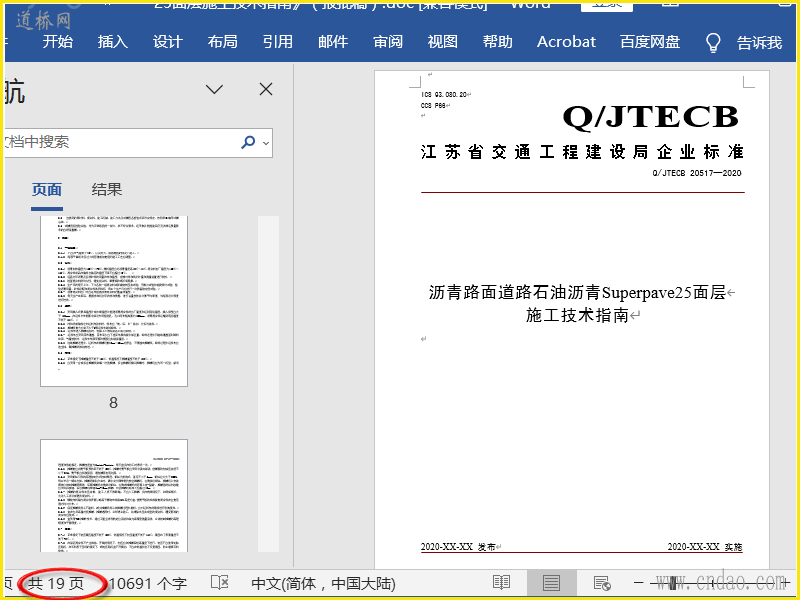Viewport: 800px width, 600px height.
Task: Switch to the 结果 tab
Action: click(107, 189)
